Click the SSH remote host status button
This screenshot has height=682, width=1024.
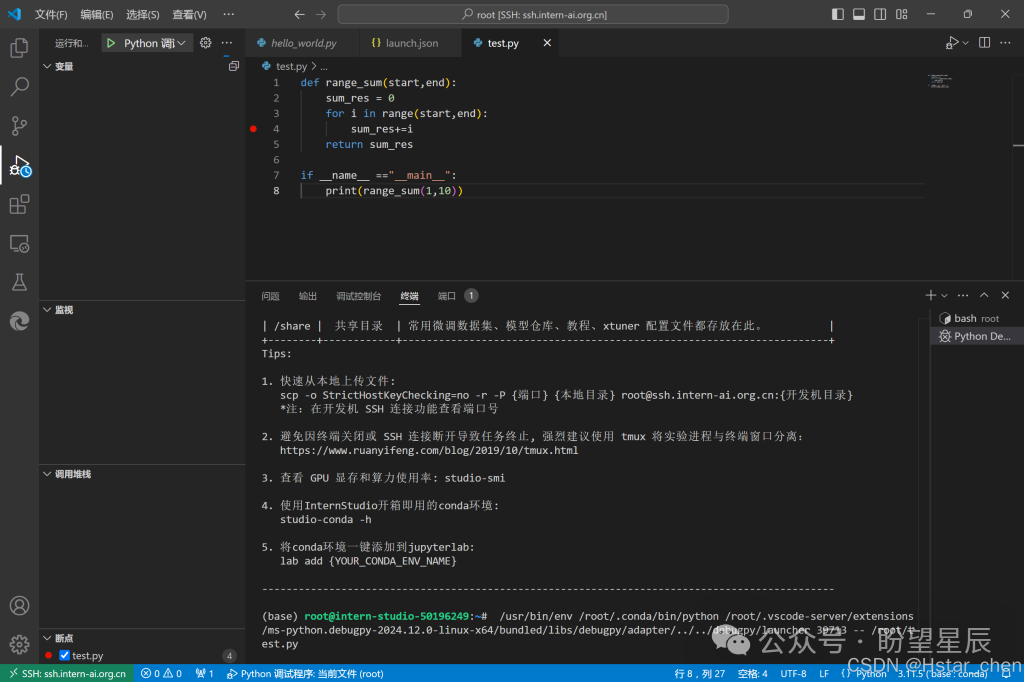click(67, 674)
